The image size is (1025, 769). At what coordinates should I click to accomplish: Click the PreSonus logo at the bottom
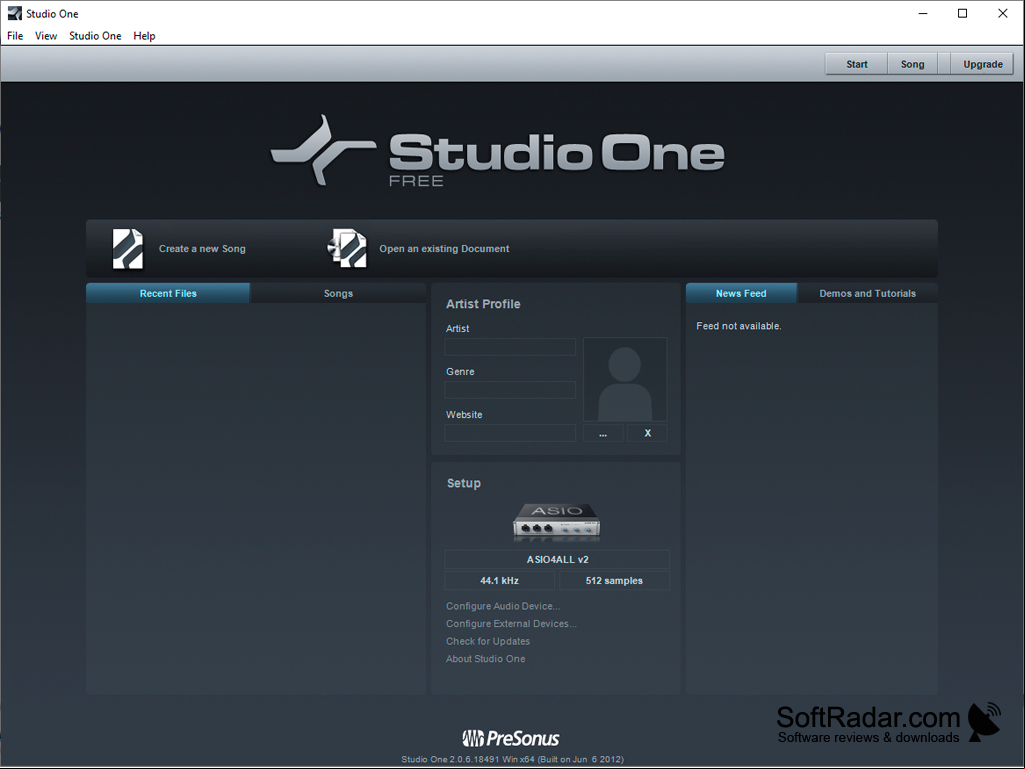[x=511, y=738]
